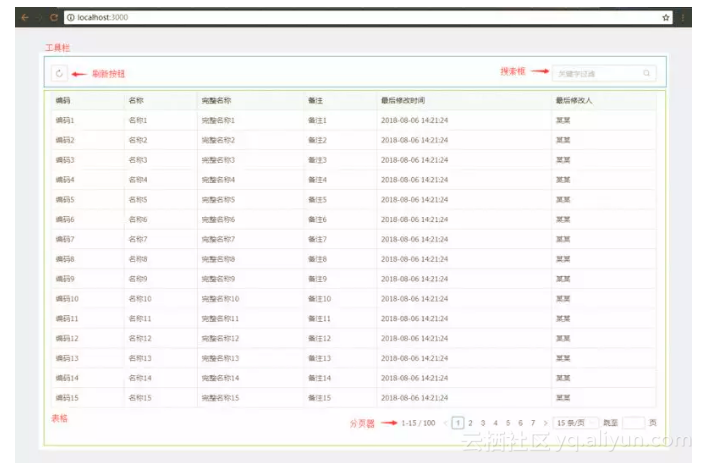Open site info icon beside localhost:3000

point(70,17)
